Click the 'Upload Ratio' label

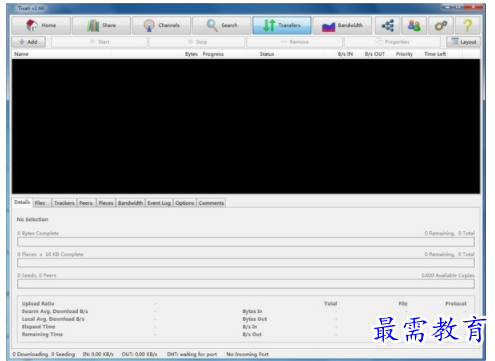click(38, 304)
